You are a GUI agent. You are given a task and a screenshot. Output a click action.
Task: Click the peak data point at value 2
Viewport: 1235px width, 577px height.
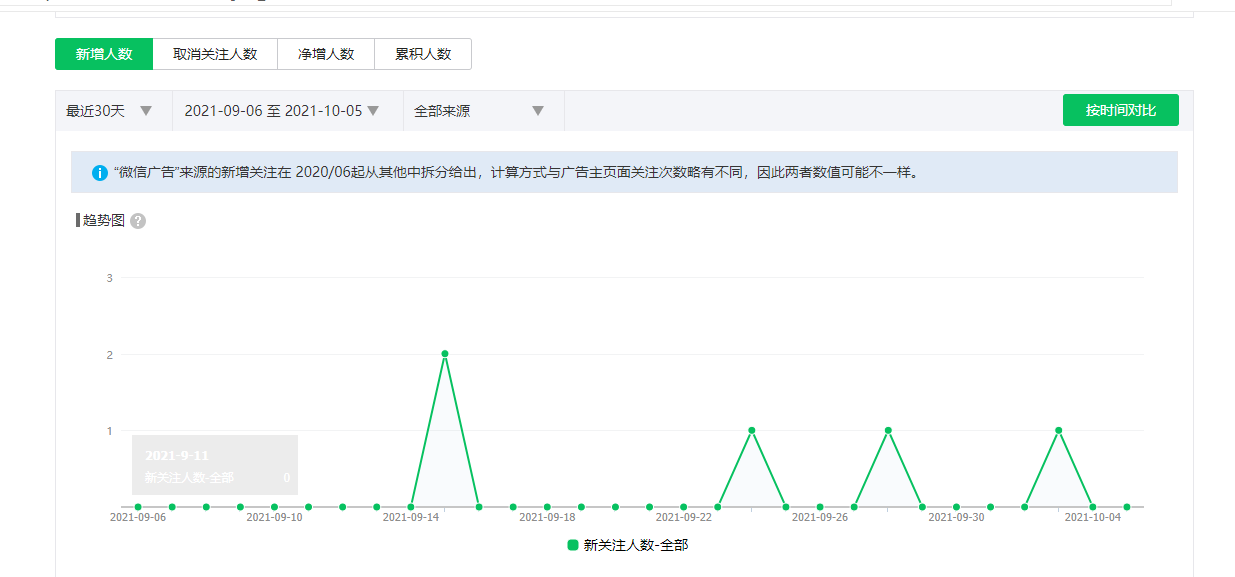click(x=445, y=354)
